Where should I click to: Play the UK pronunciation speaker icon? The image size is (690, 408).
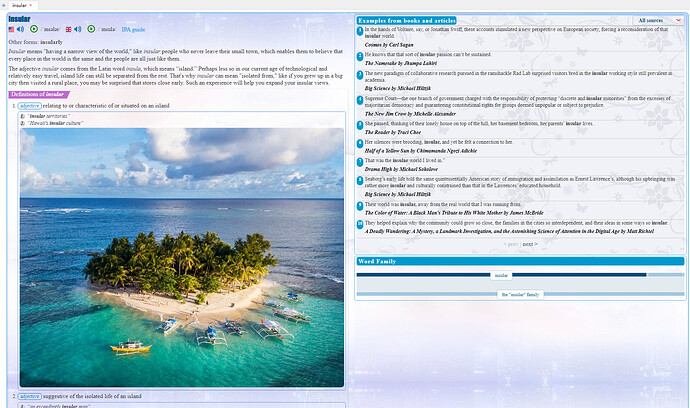[77, 29]
